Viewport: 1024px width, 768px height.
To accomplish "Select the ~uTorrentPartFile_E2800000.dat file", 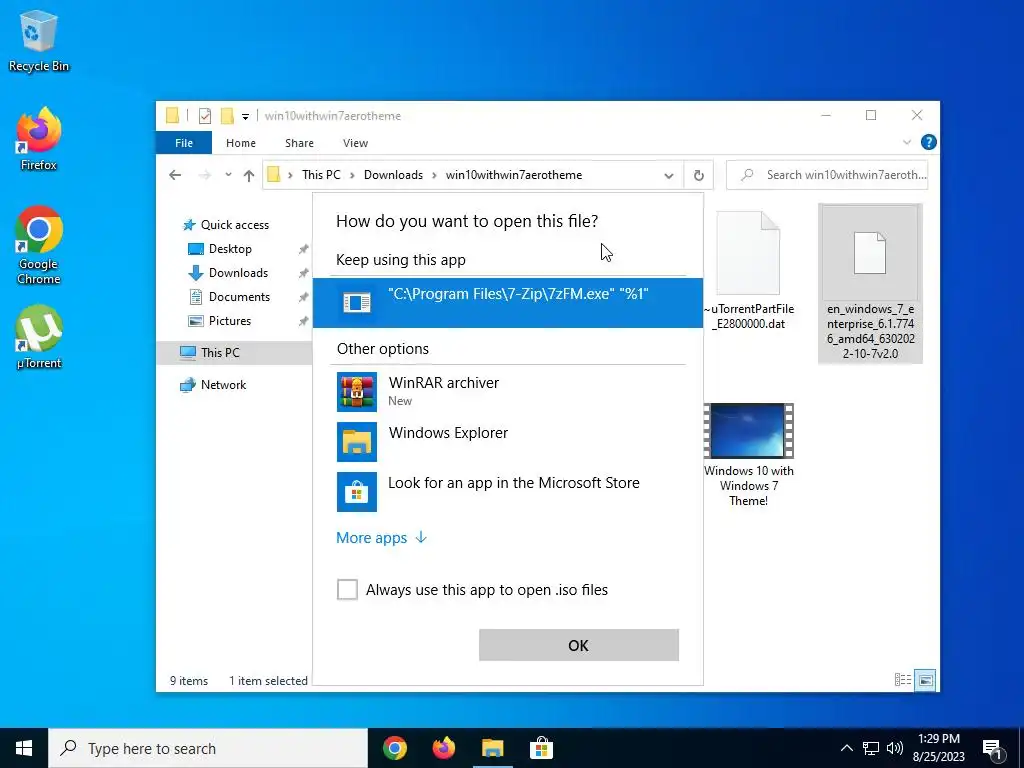I will 748,271.
